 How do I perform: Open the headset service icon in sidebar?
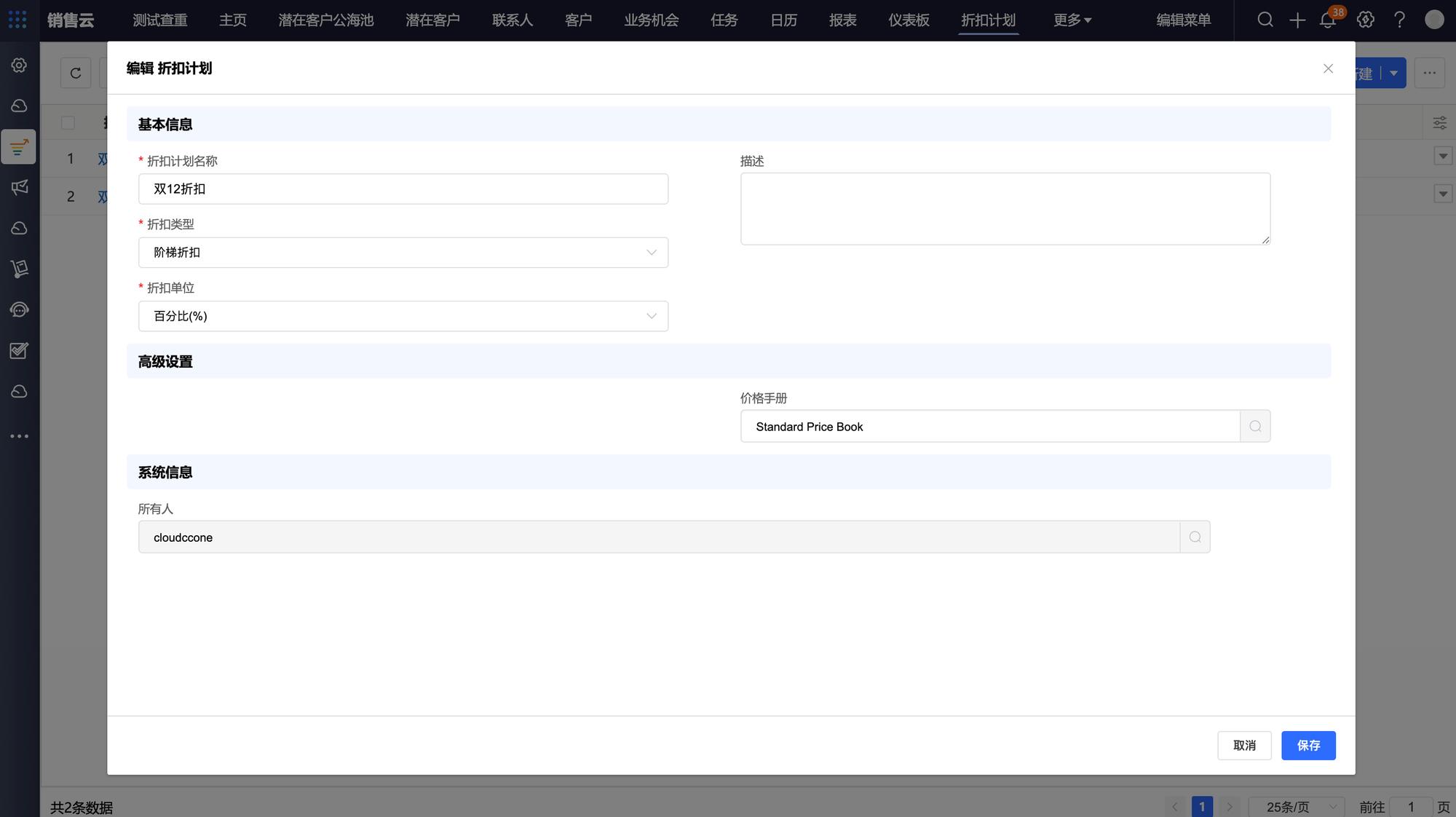coord(20,310)
